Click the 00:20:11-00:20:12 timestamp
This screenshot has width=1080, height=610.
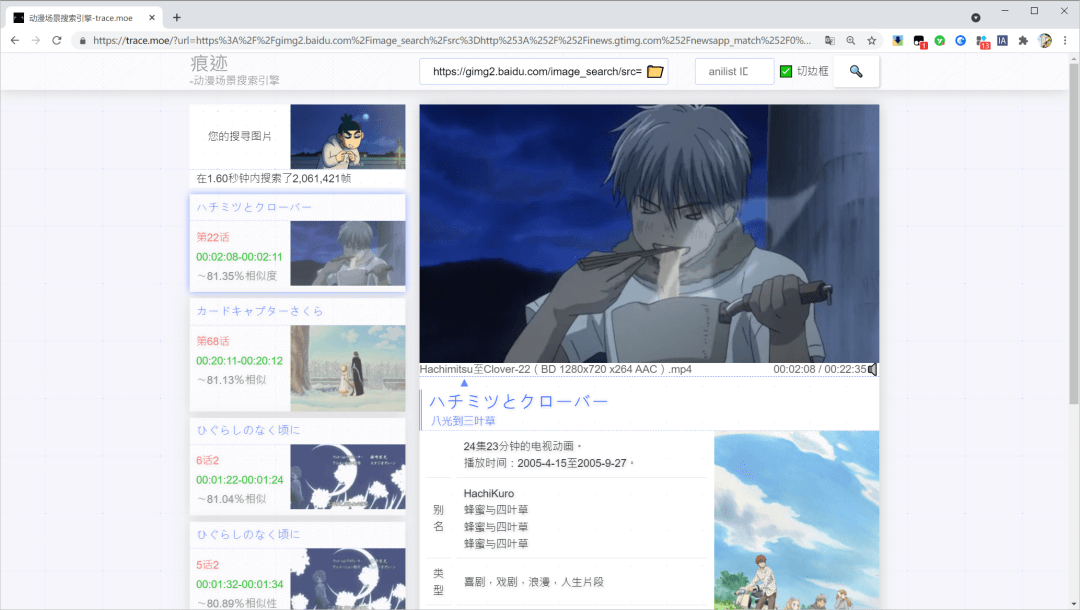tap(239, 361)
